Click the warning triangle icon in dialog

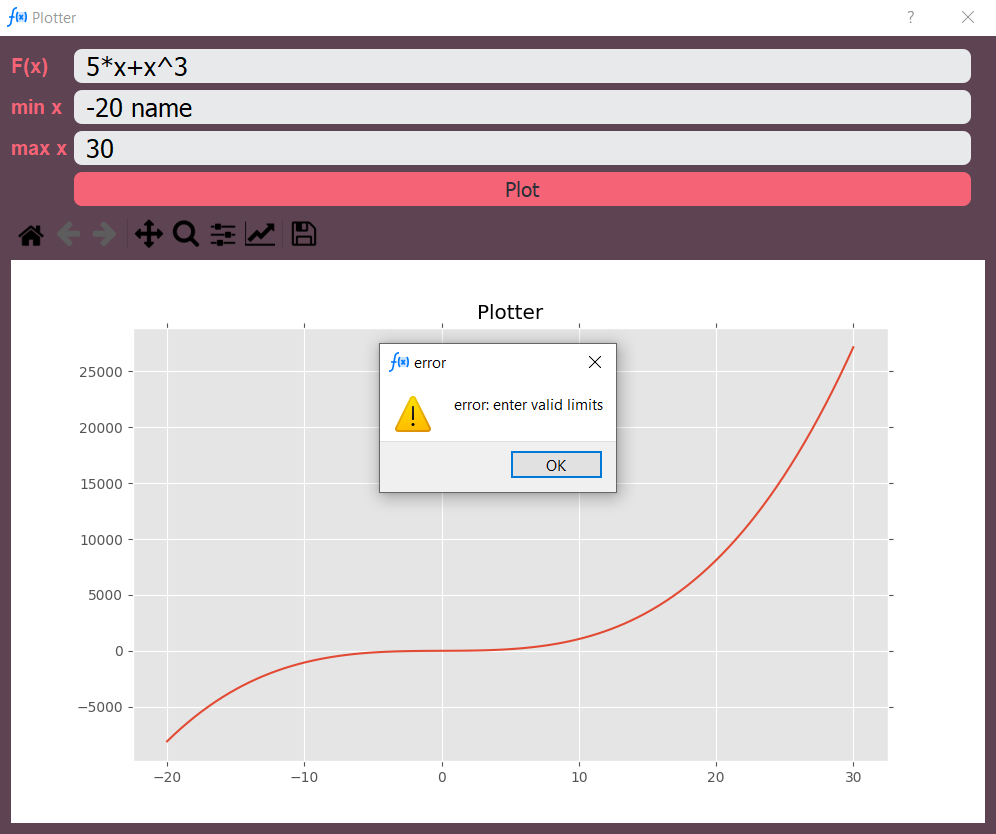[x=413, y=414]
